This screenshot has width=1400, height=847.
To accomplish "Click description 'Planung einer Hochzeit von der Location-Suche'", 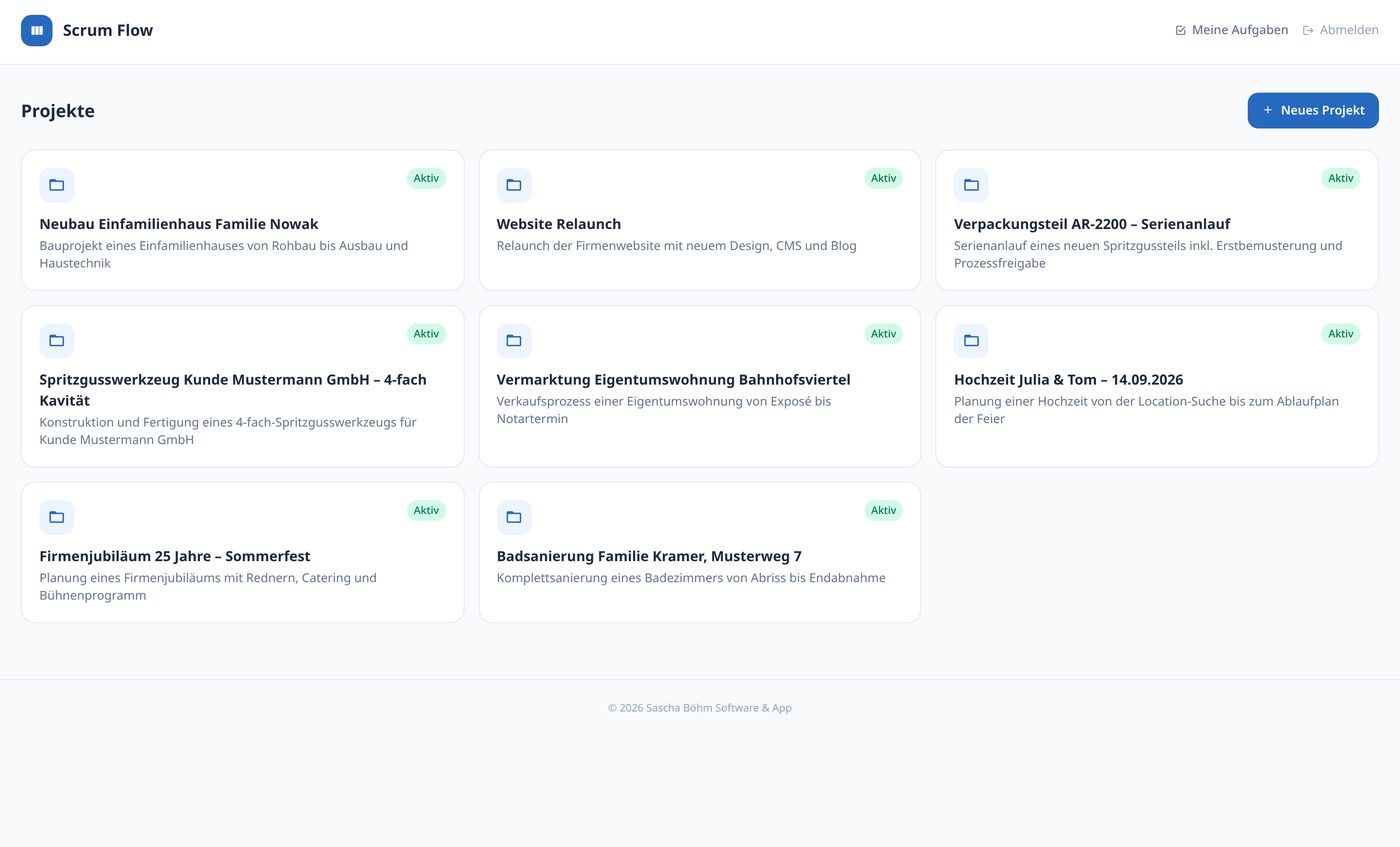I will [1146, 410].
